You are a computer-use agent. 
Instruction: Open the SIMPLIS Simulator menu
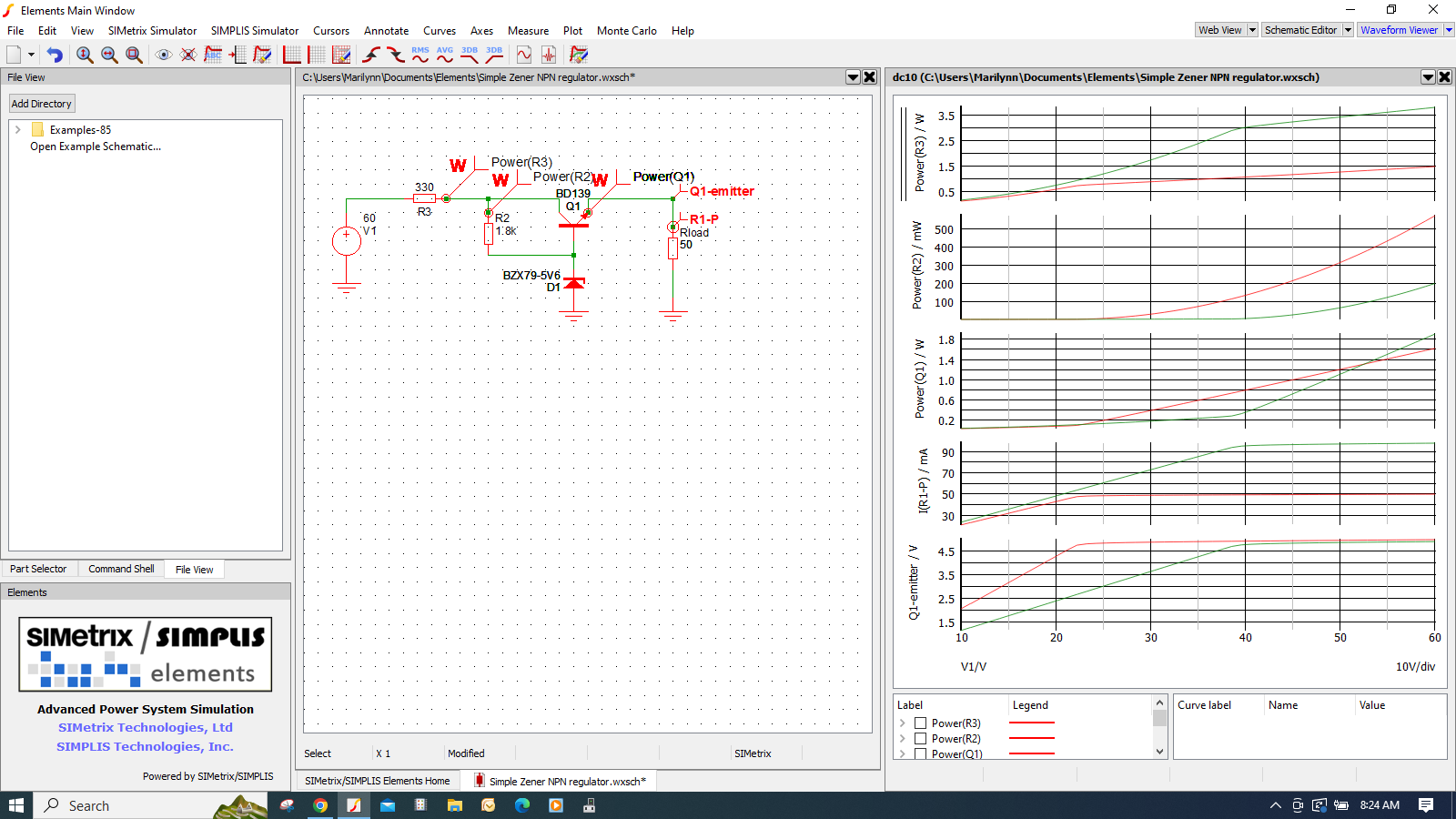point(255,31)
